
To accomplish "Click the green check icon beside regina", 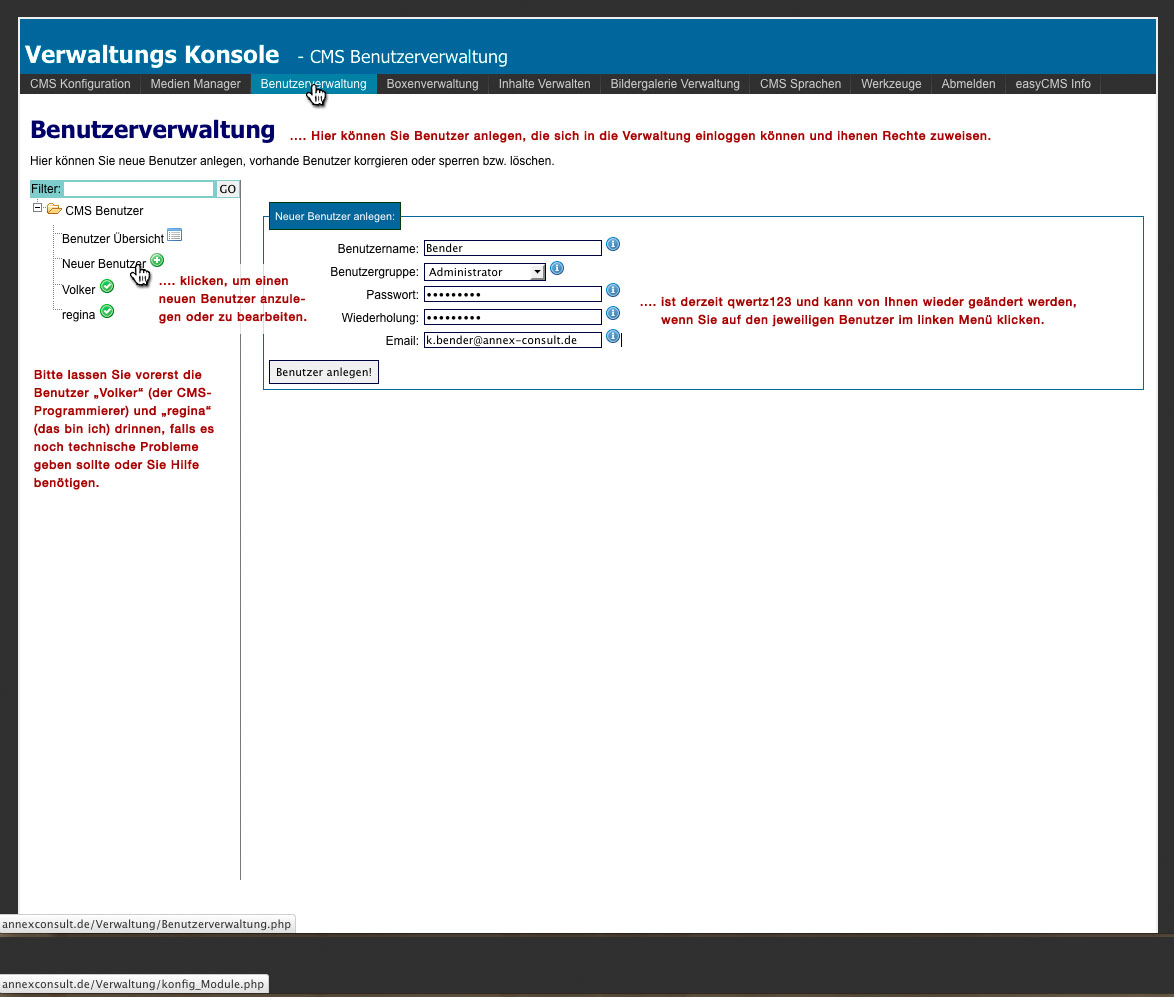I will tap(107, 311).
